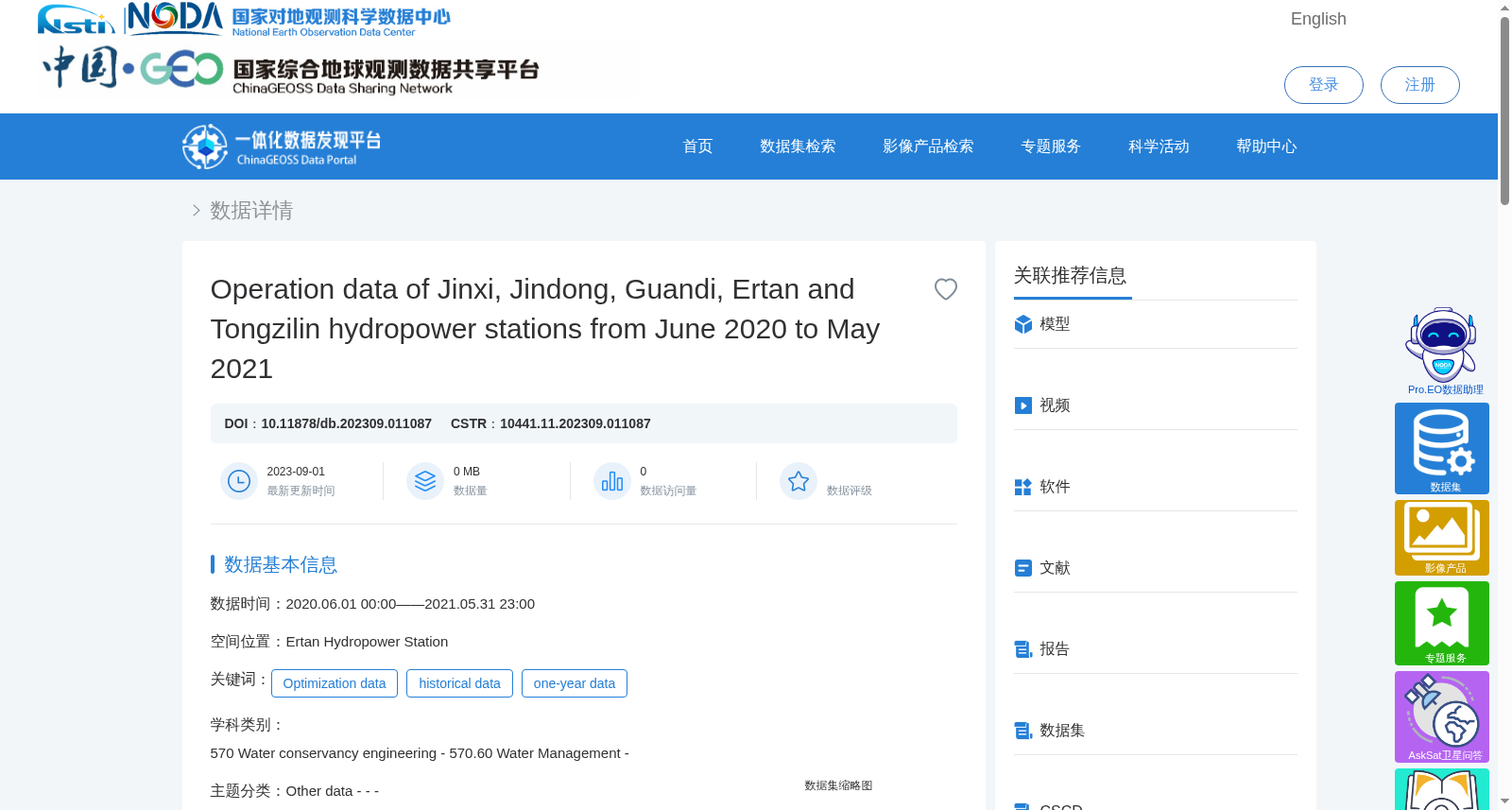
Task: Open the AskSat satellite Q&A shortcut
Action: click(1442, 716)
